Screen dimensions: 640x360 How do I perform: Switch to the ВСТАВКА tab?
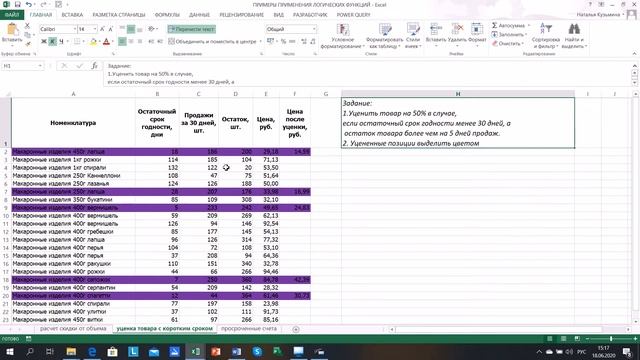[x=72, y=15]
